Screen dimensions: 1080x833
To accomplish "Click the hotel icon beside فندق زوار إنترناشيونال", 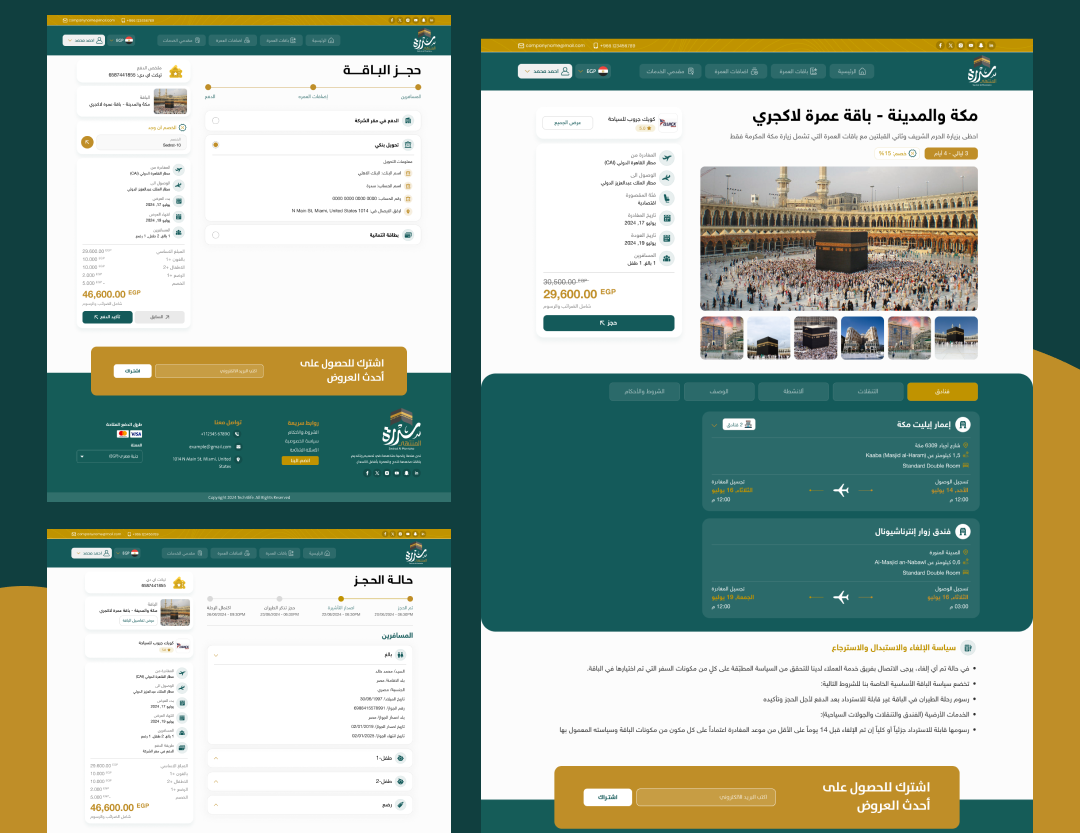I will point(962,531).
